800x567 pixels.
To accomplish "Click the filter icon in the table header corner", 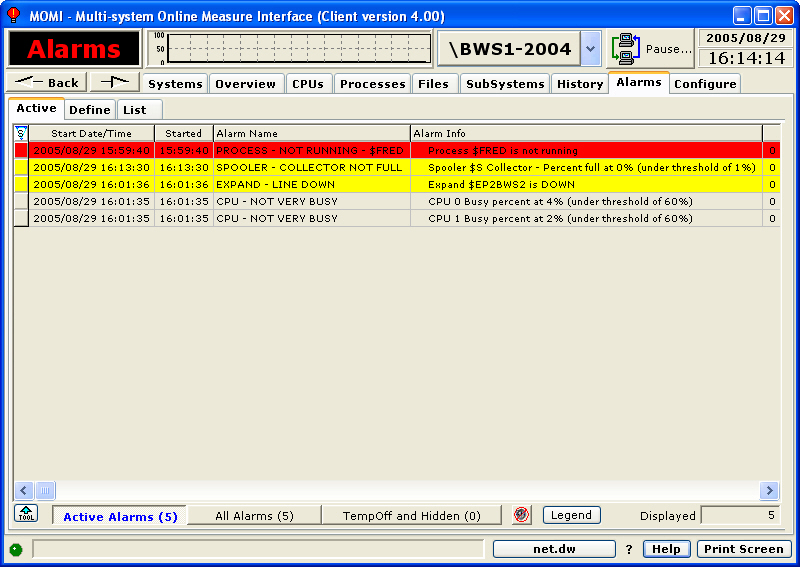I will pyautogui.click(x=20, y=133).
